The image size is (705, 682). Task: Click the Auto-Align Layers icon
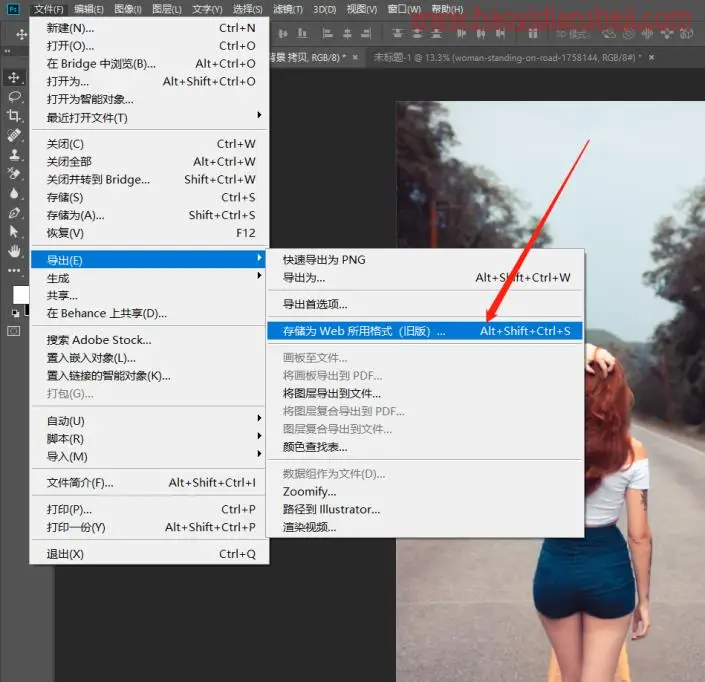pos(533,33)
